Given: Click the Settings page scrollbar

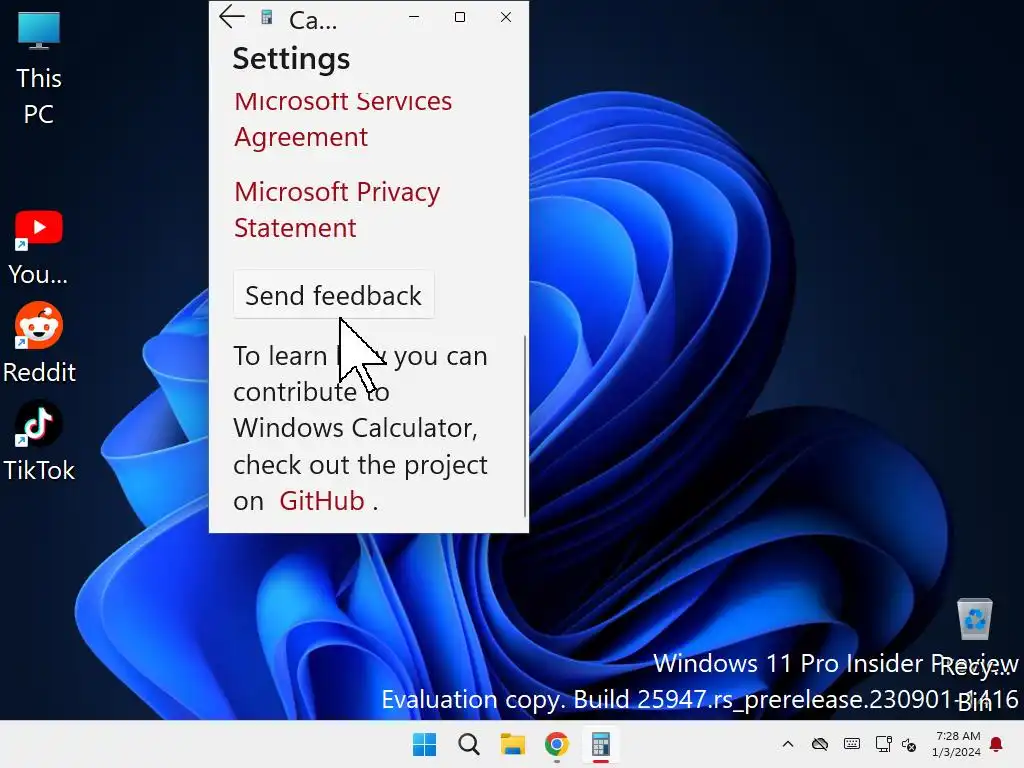Looking at the screenshot, I should click(525, 426).
